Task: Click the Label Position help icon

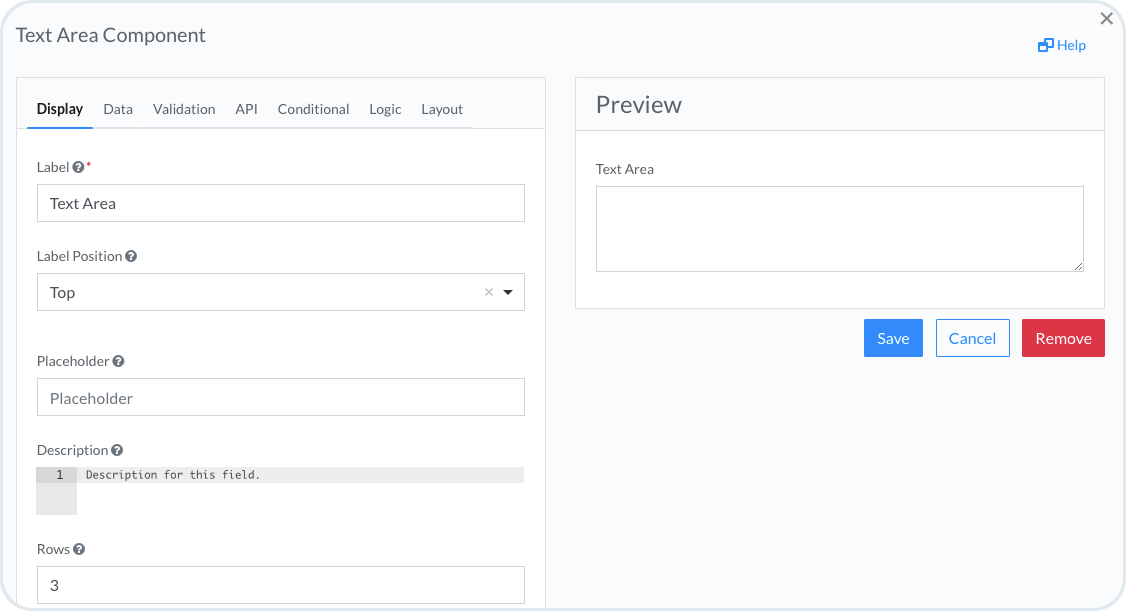Action: [x=131, y=257]
